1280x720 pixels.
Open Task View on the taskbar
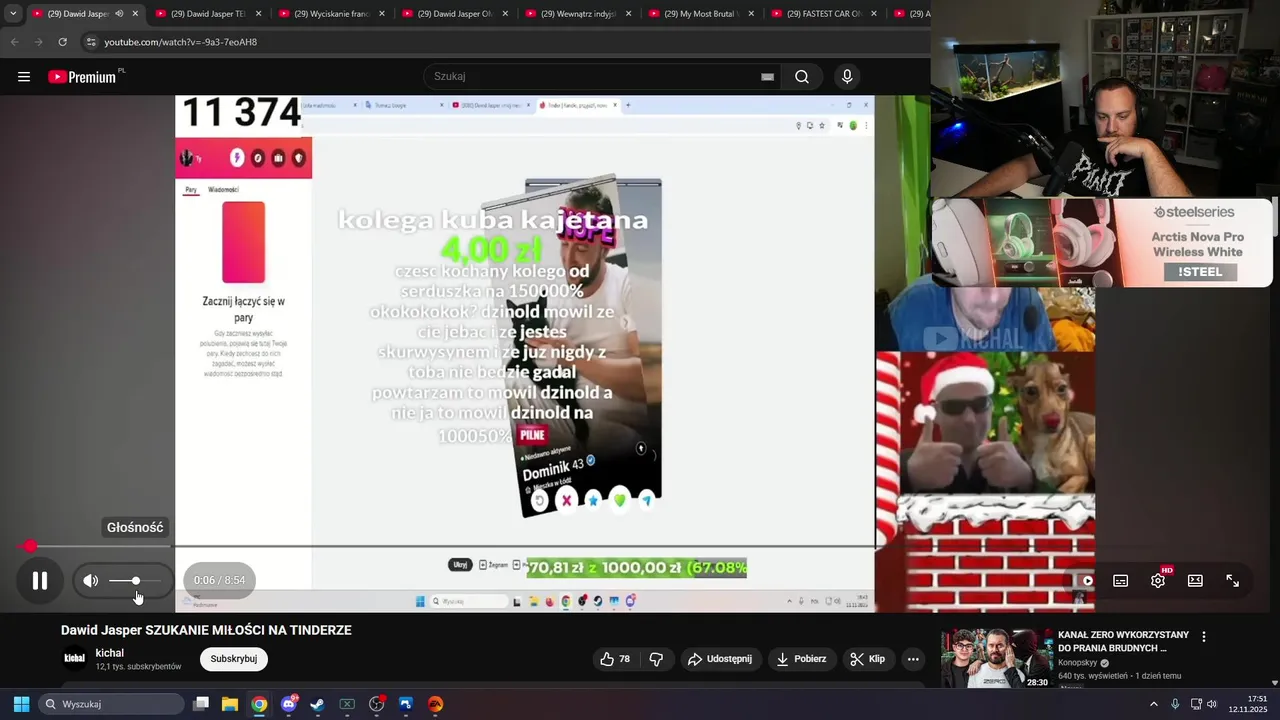coord(201,704)
